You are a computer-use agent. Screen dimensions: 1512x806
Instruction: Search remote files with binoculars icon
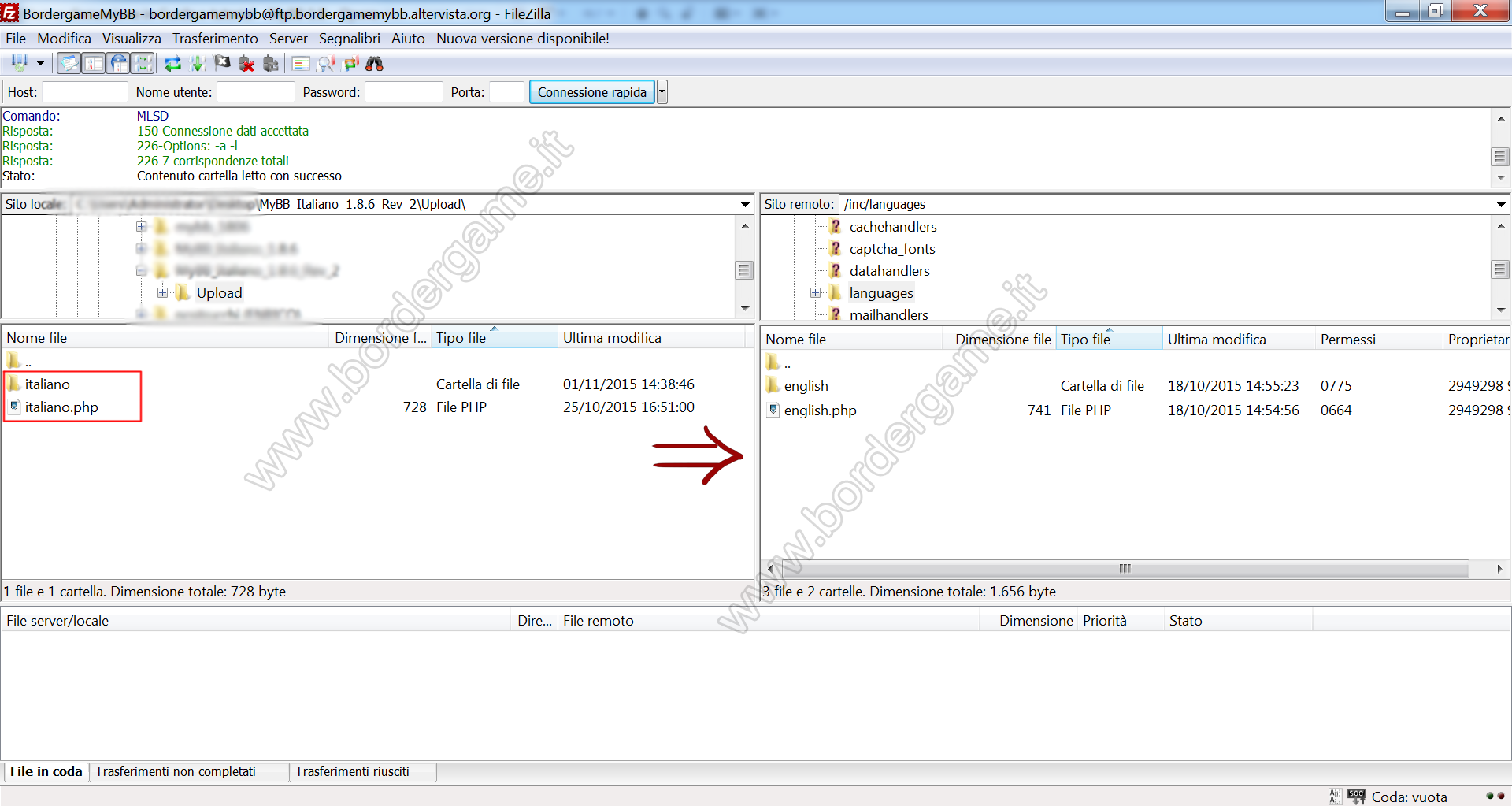375,64
